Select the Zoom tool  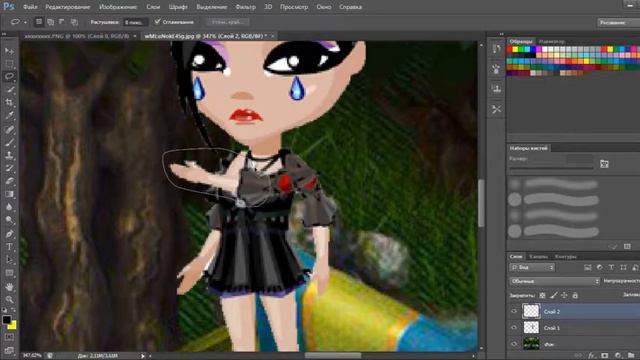(9, 300)
